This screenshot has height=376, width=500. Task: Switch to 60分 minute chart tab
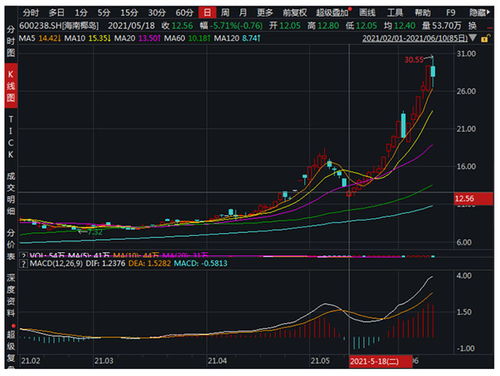[x=185, y=13]
